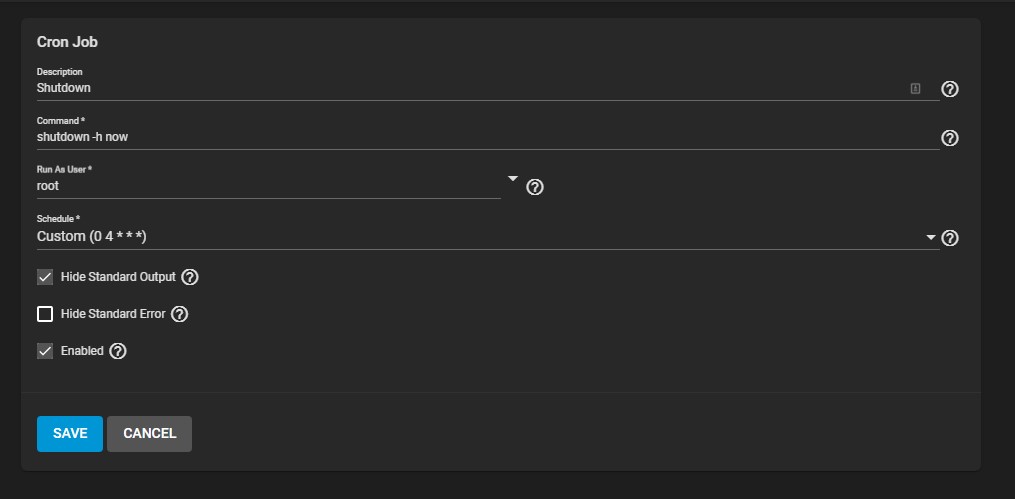This screenshot has width=1015, height=499.
Task: Cancel editing the cron job
Action: [x=150, y=434]
